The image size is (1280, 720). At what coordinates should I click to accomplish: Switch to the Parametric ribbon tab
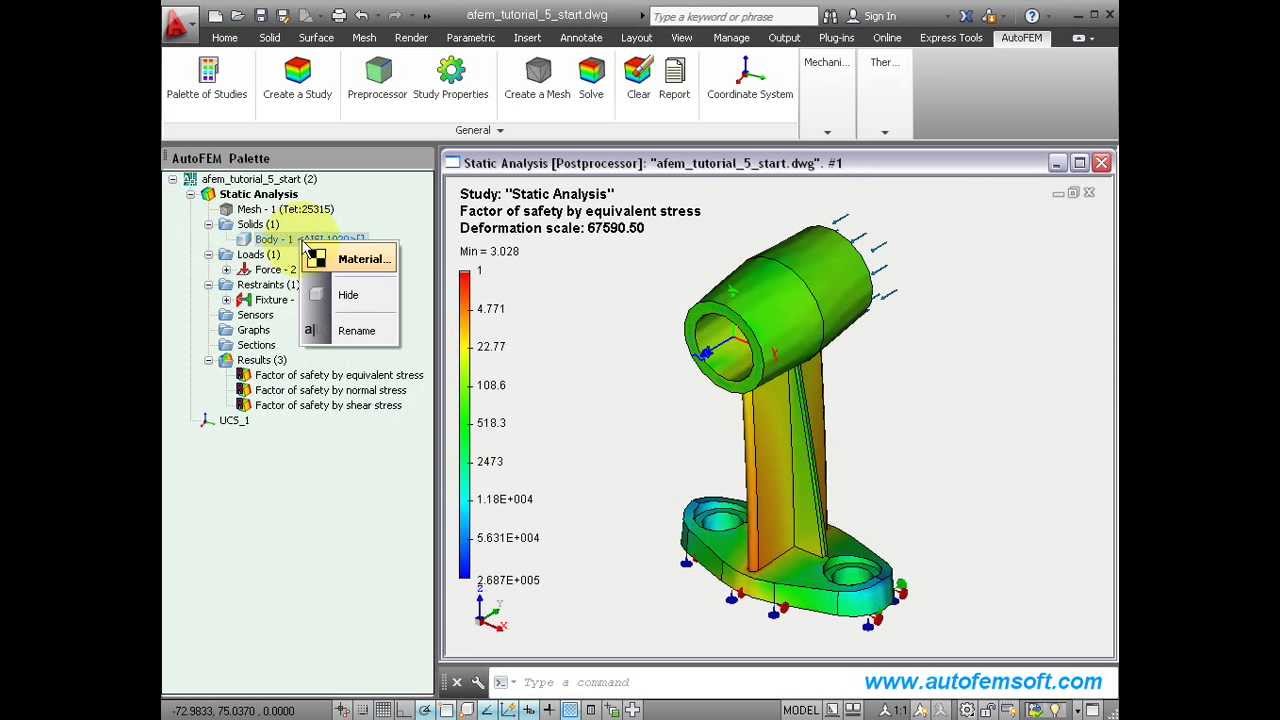[470, 38]
